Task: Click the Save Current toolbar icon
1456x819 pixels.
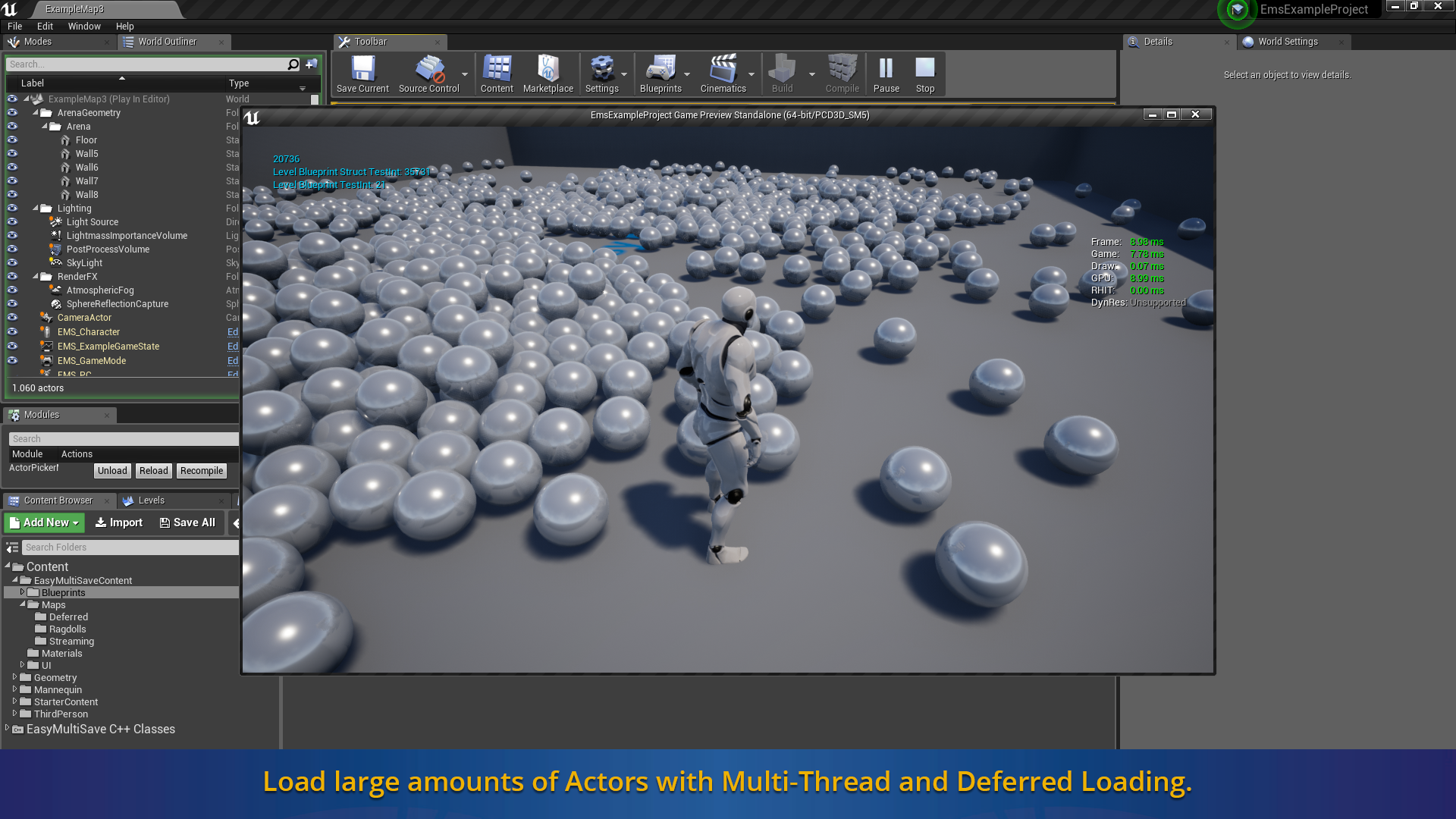Action: (362, 74)
